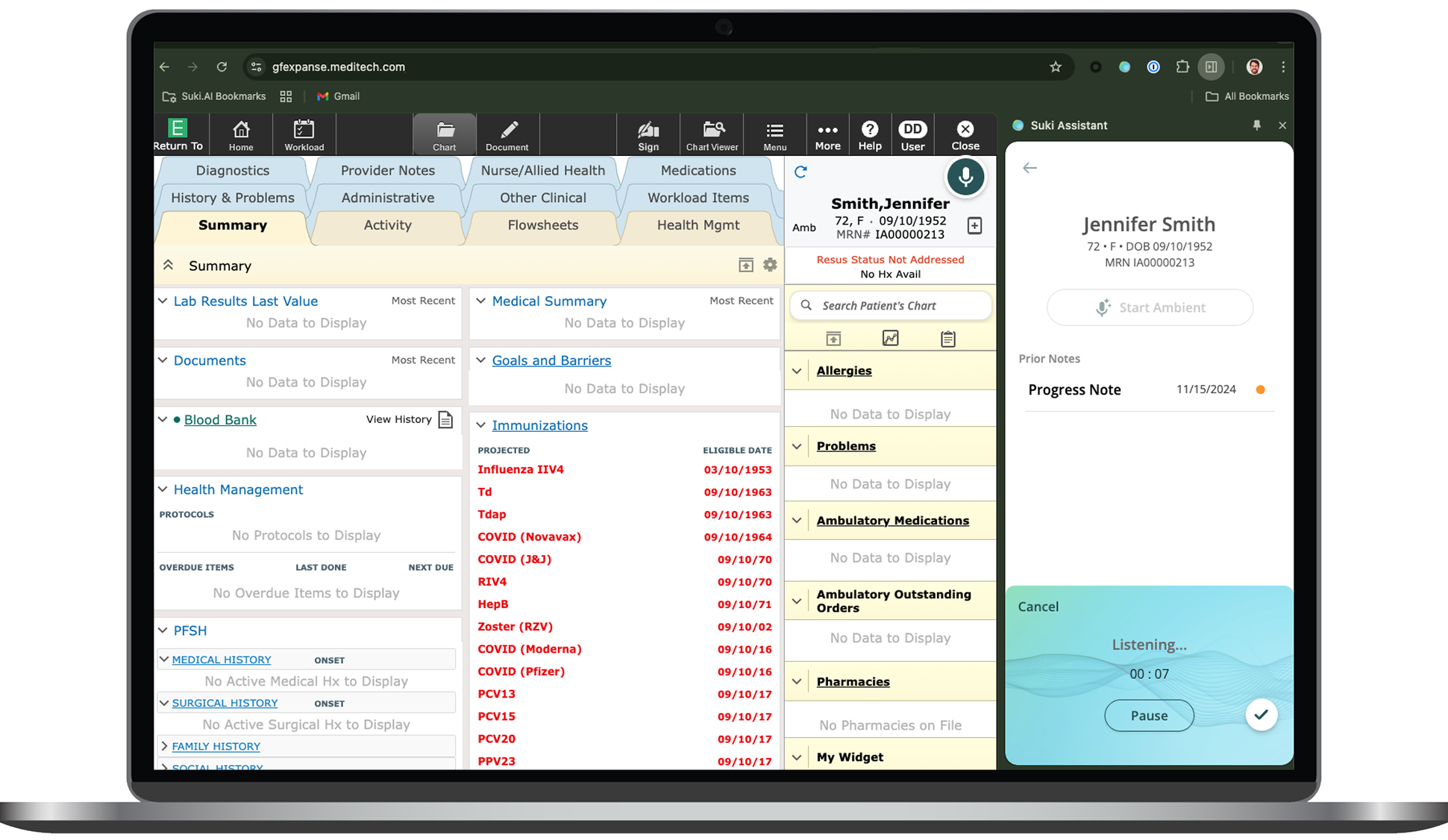The width and height of the screenshot is (1448, 840).
Task: Click the Start Ambient button
Action: coord(1150,307)
